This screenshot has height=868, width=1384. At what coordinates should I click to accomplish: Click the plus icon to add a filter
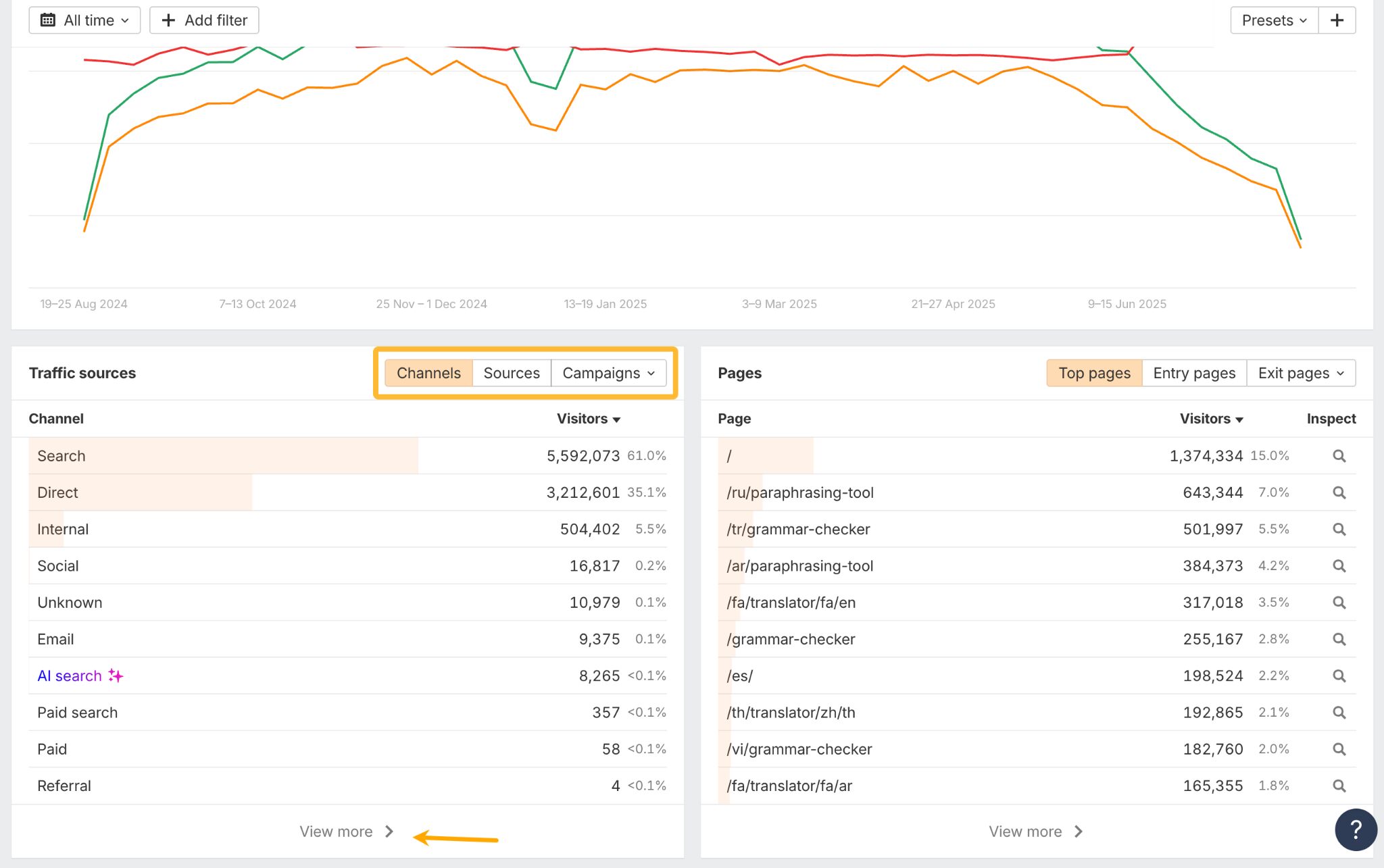tap(168, 20)
